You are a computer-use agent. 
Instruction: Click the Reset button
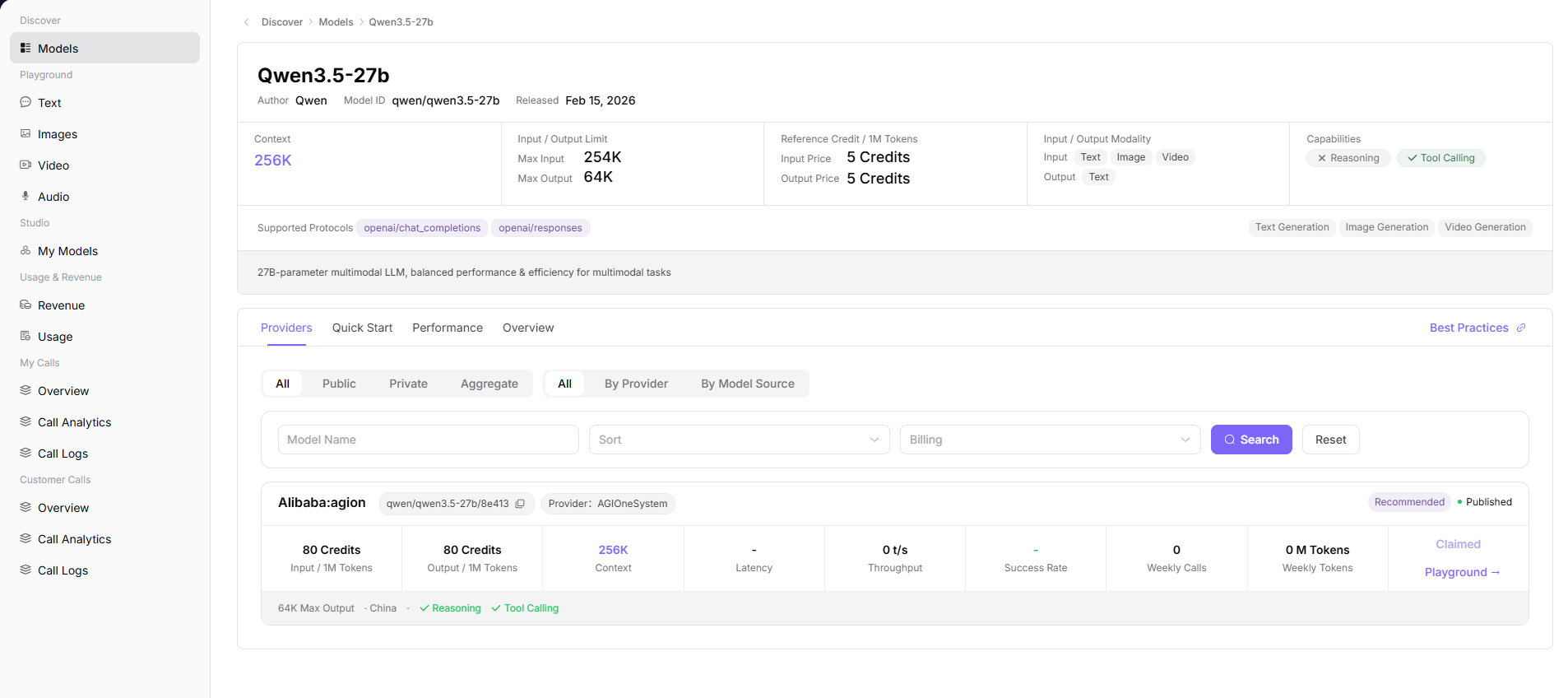1330,440
